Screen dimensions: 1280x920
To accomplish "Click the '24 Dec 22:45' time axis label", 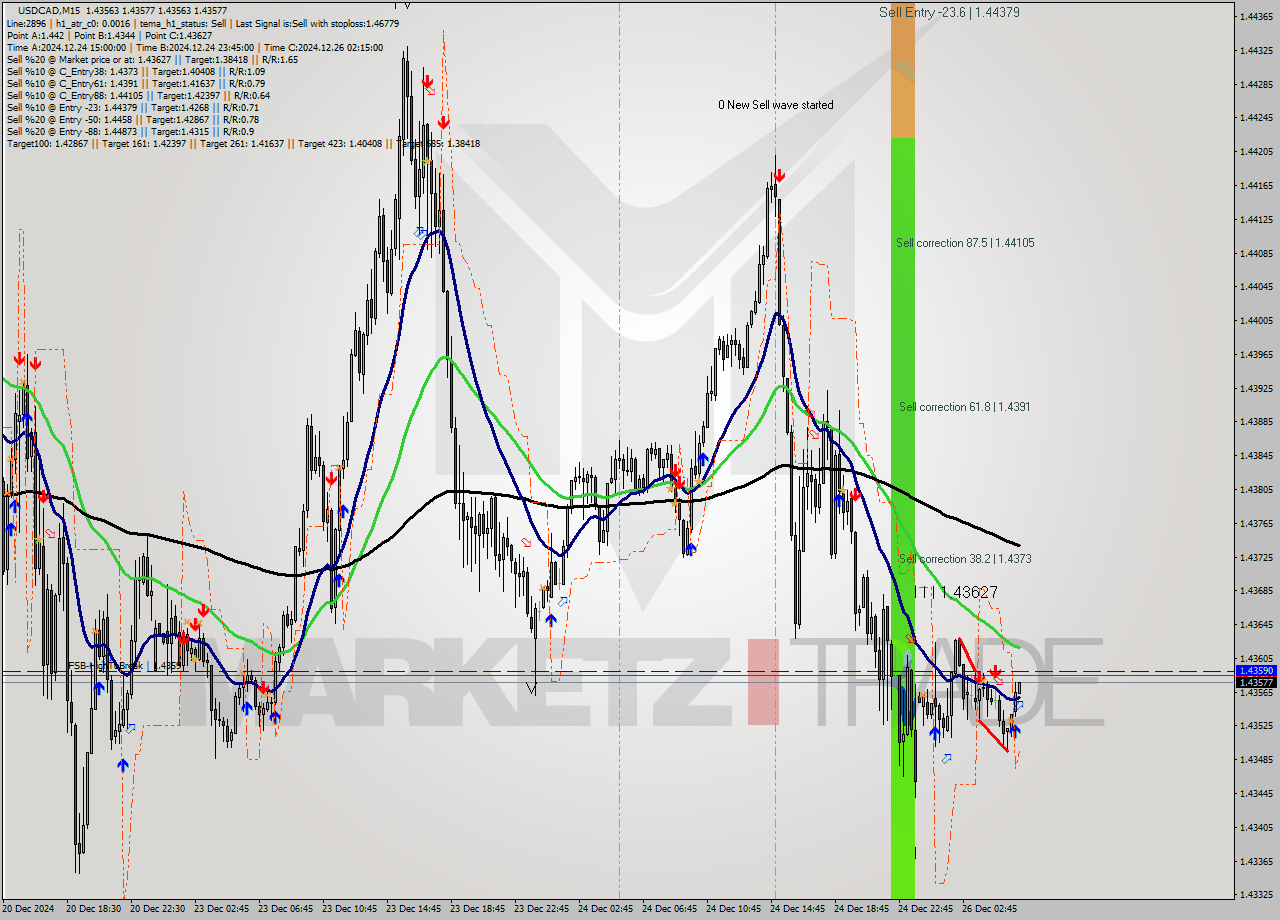I will click(x=925, y=909).
